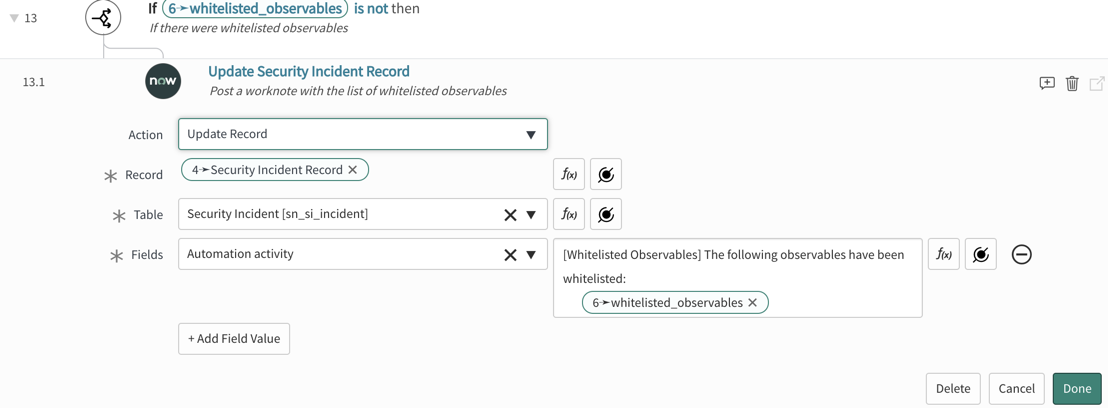Click into the Automation activity value text area
Viewport: 1108px width, 408px height.
[738, 278]
